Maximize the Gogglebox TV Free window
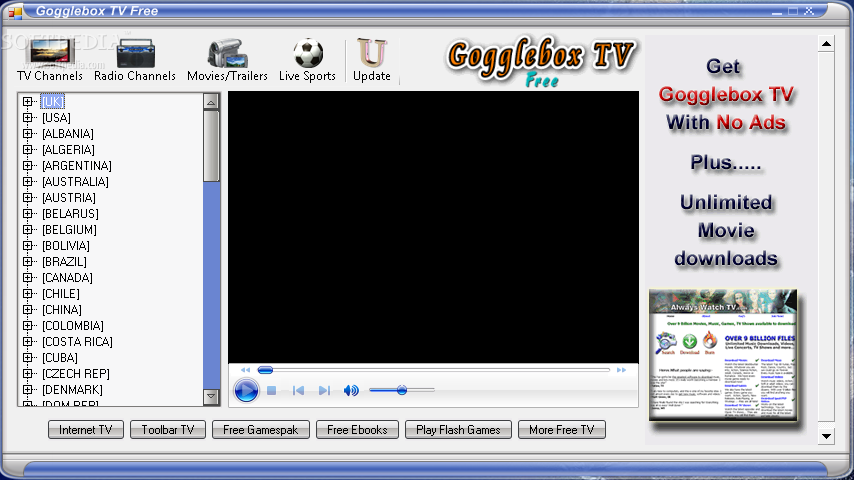Viewport: 854px width, 480px height. (x=793, y=11)
